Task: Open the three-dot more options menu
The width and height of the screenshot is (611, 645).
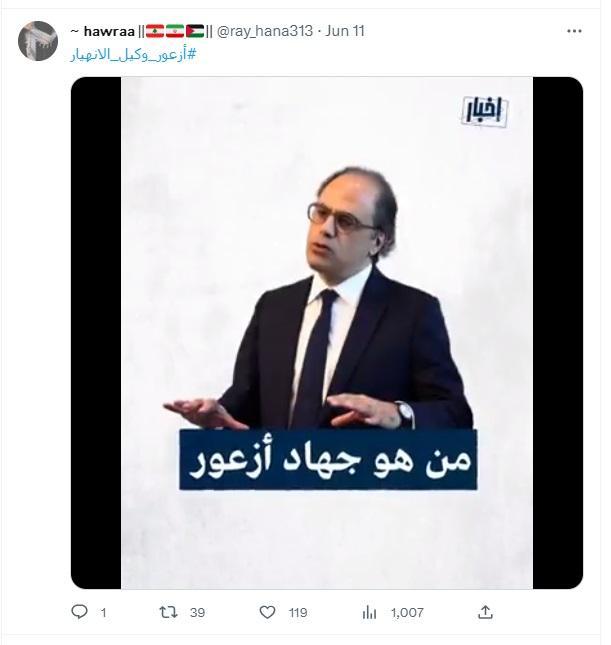Action: pos(574,31)
